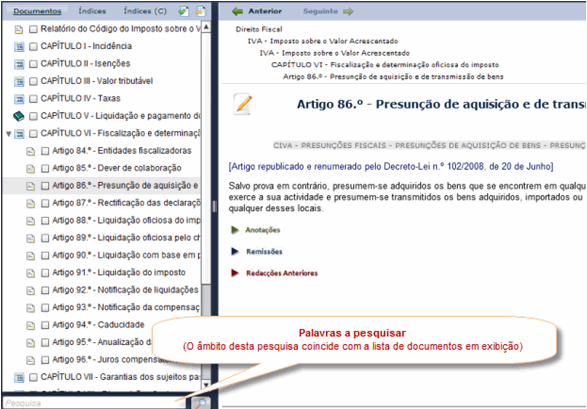Viewport: 587px width, 409px height.
Task: Collapse the CAPÍTULO VI tree node
Action: pyautogui.click(x=9, y=133)
